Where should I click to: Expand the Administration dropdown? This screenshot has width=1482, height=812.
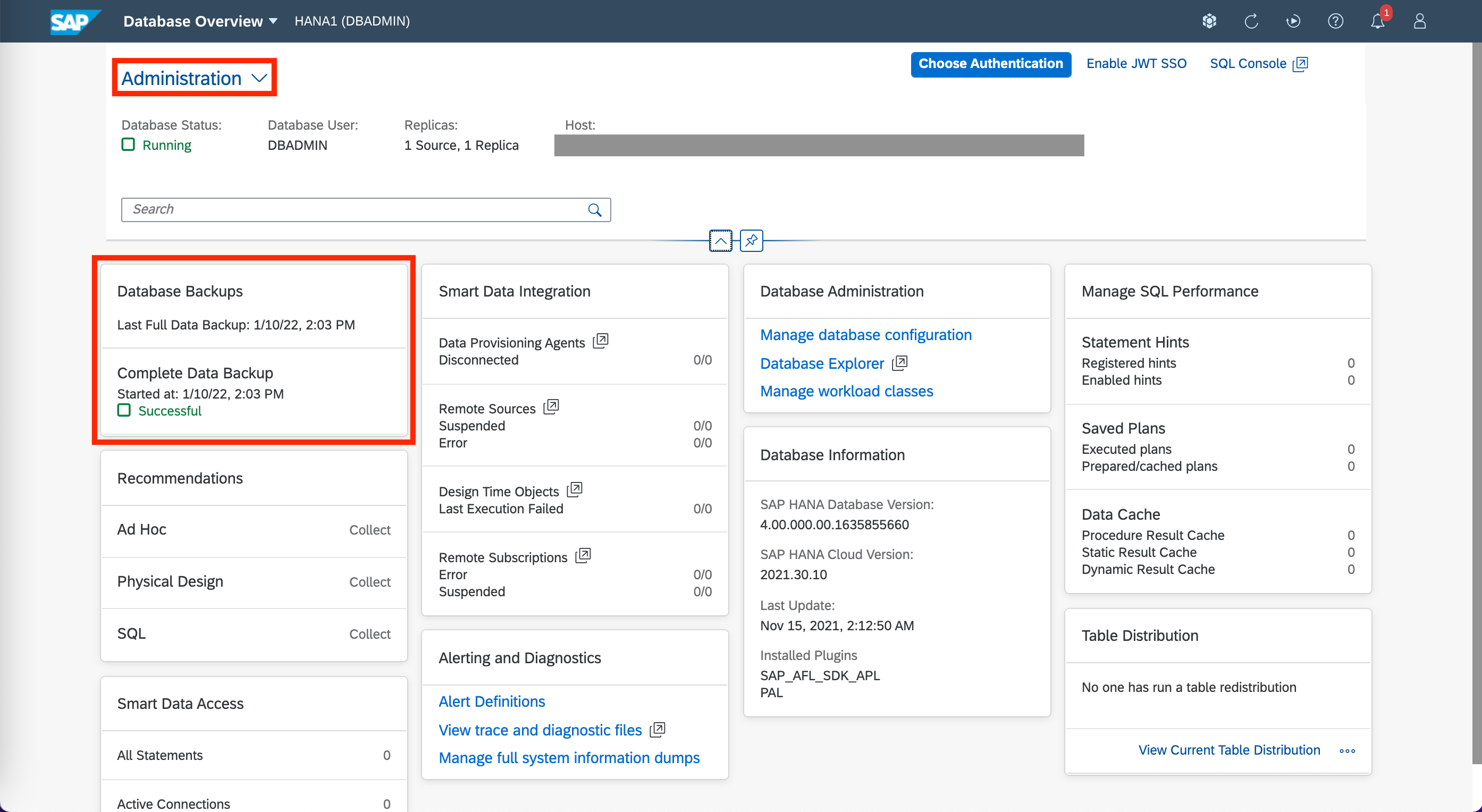click(195, 78)
